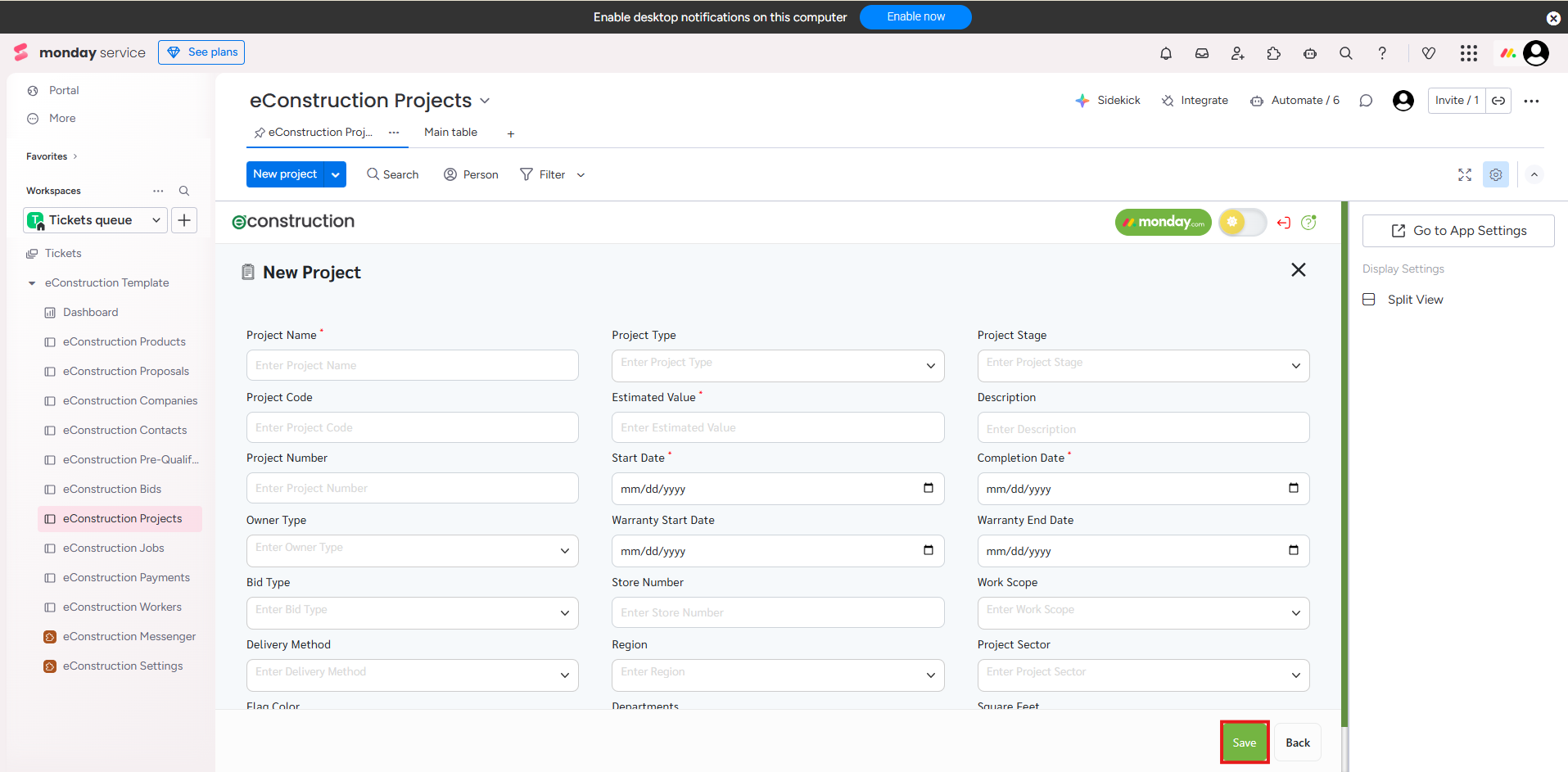Expand the Project Type dropdown
The width and height of the screenshot is (1568, 772).
tap(777, 365)
